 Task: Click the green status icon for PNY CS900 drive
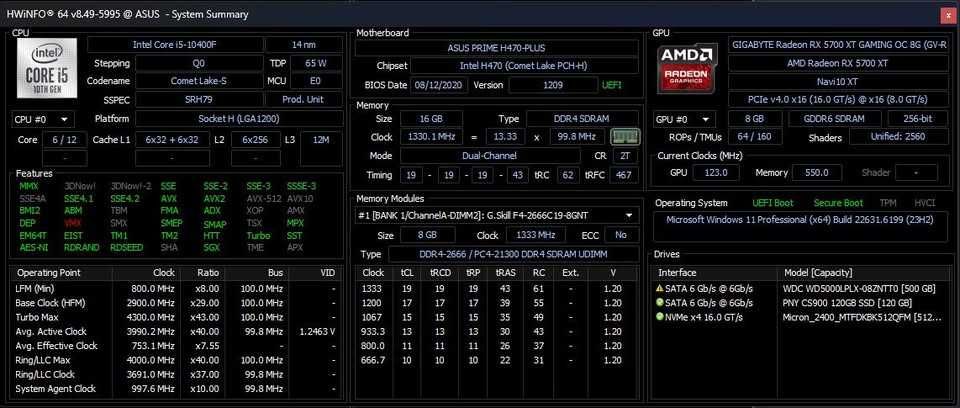pos(659,303)
